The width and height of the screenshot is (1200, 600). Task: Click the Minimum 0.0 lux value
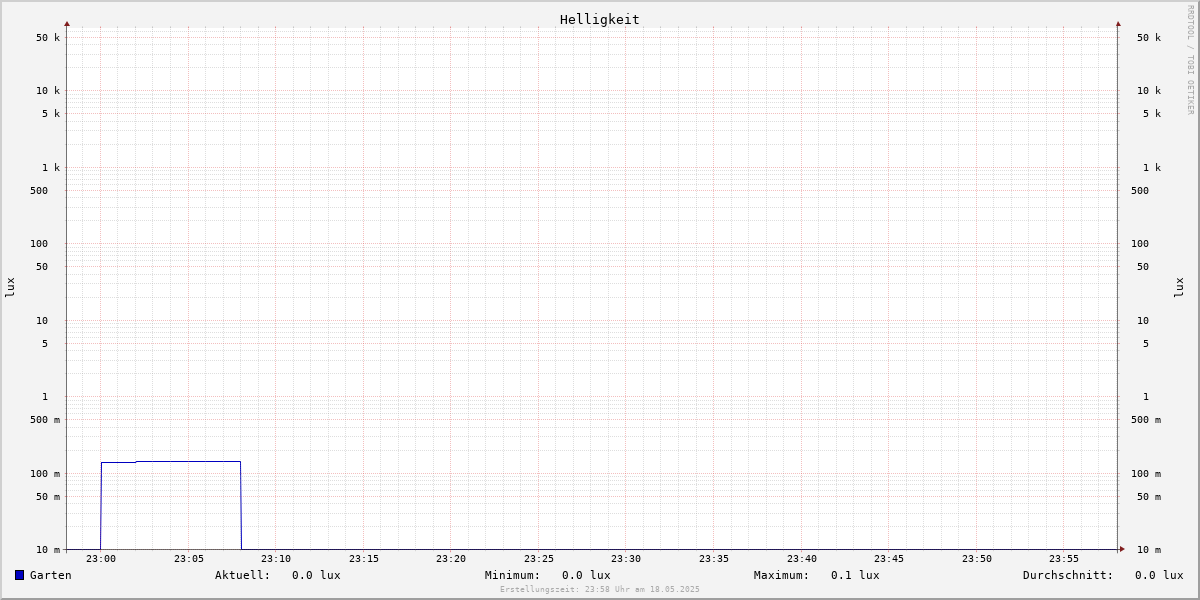[x=586, y=575]
